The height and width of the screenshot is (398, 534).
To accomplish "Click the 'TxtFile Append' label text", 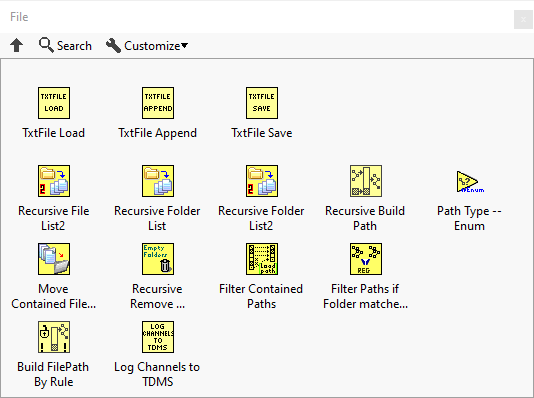I will tap(157, 133).
